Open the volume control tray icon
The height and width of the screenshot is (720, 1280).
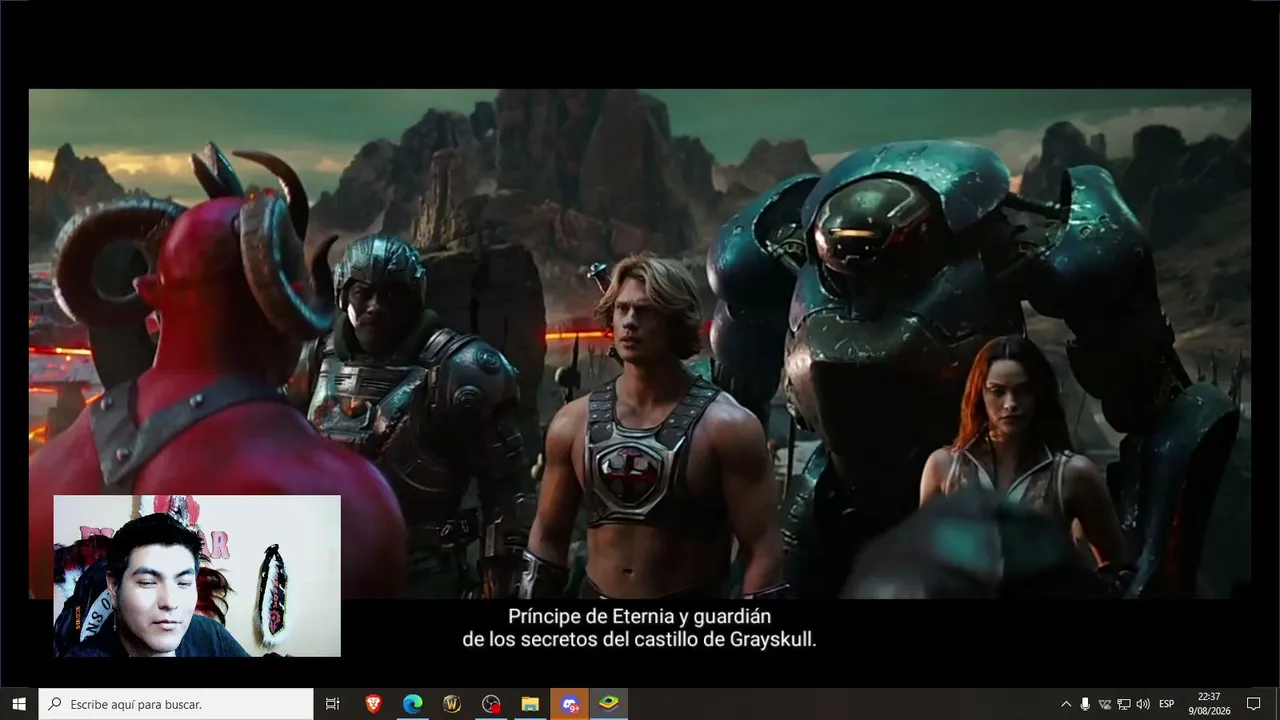coord(1143,704)
